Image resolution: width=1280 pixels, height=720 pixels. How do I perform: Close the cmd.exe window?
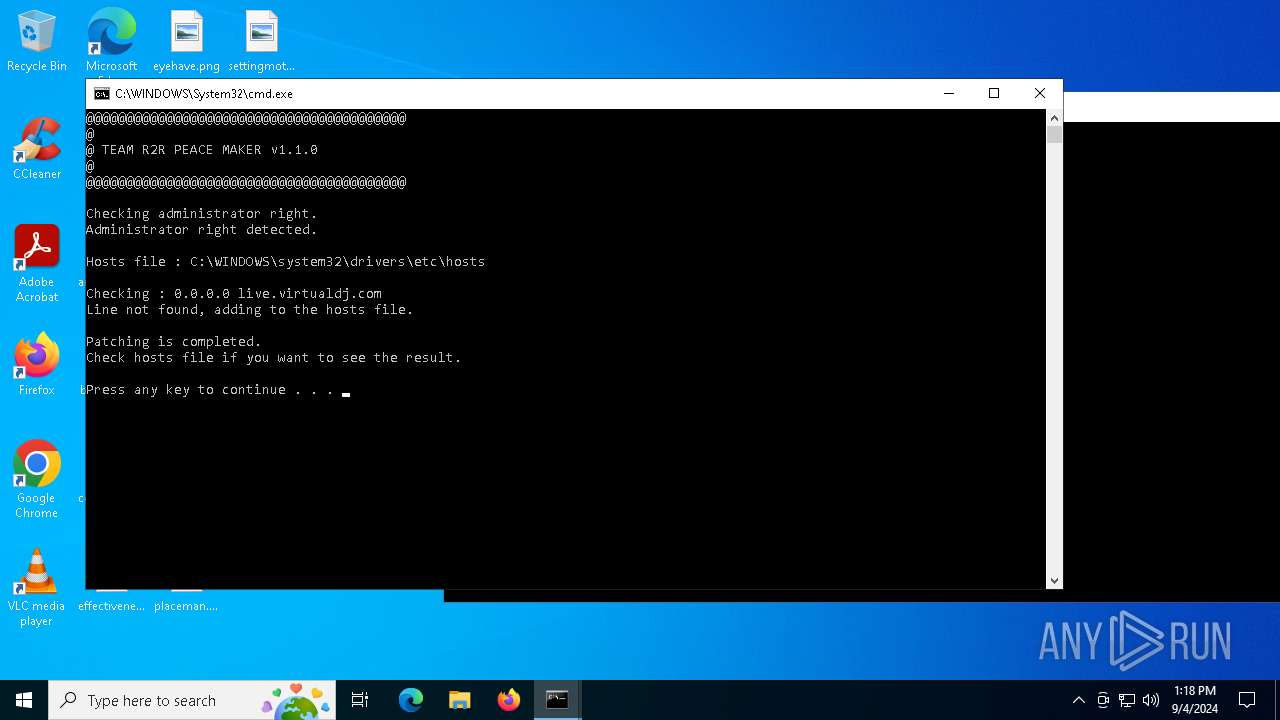point(1040,93)
